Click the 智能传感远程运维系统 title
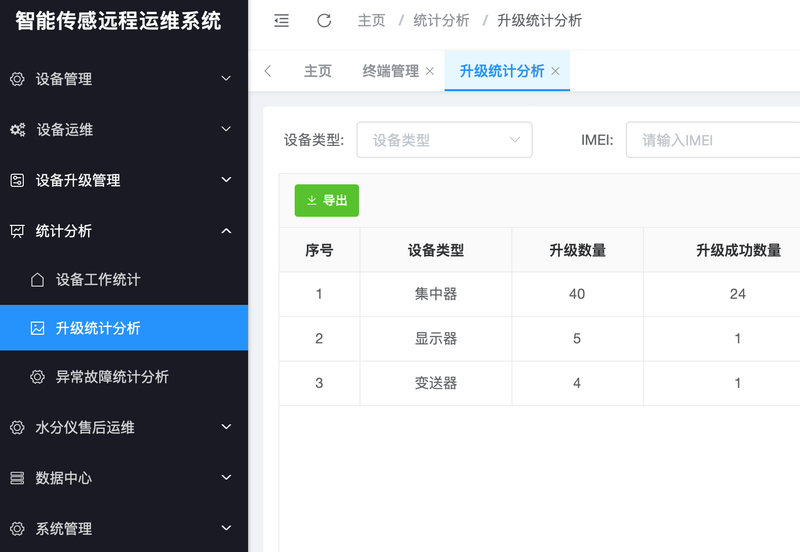Viewport: 800px width, 552px height. (118, 21)
